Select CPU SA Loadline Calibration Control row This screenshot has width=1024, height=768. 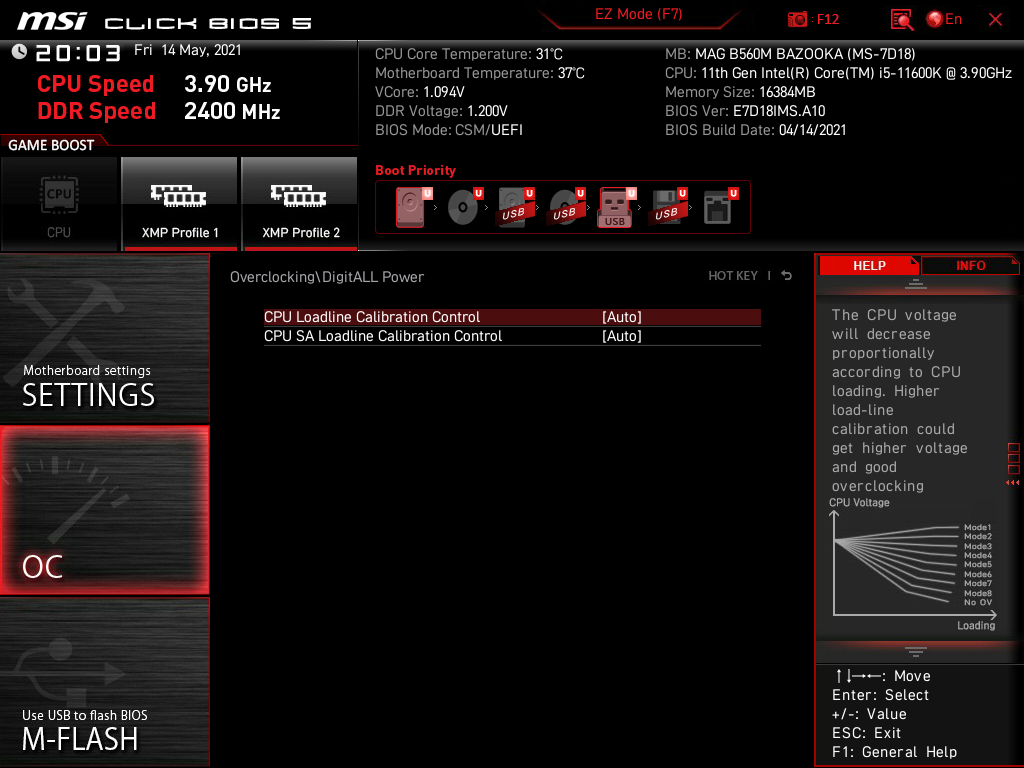click(x=512, y=336)
